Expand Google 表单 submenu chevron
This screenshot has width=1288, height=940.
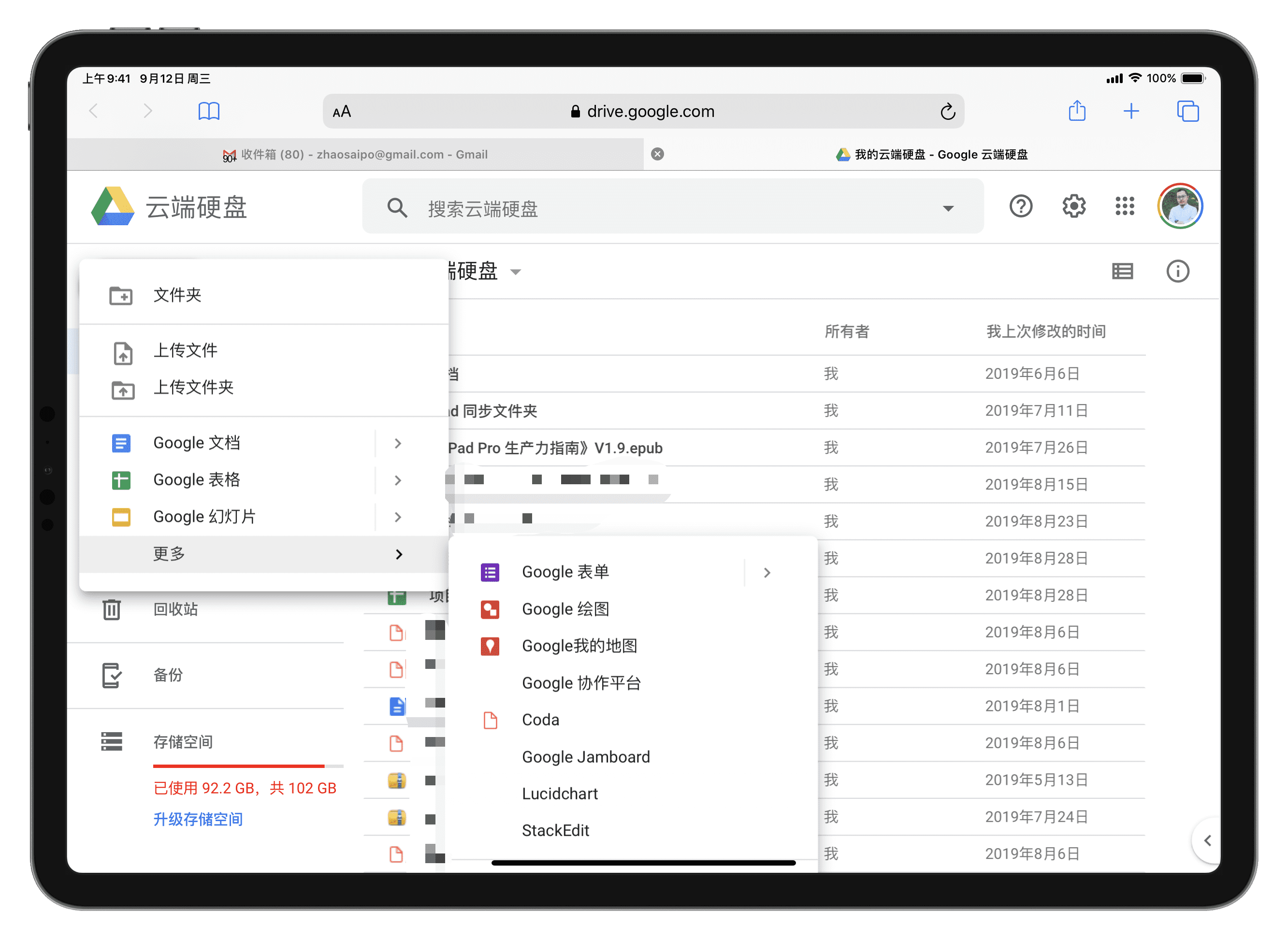pyautogui.click(x=767, y=572)
